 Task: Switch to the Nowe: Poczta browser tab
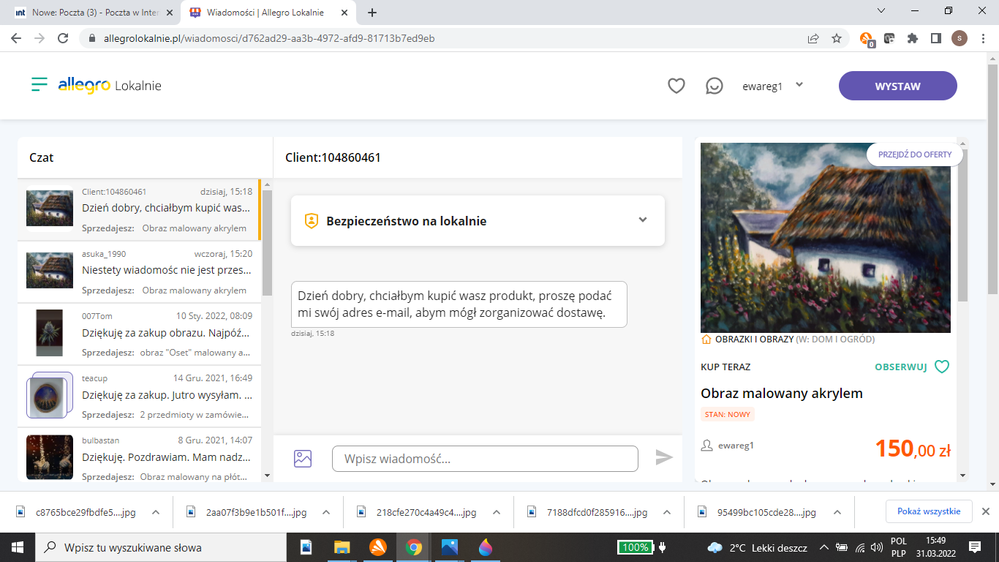(x=90, y=12)
